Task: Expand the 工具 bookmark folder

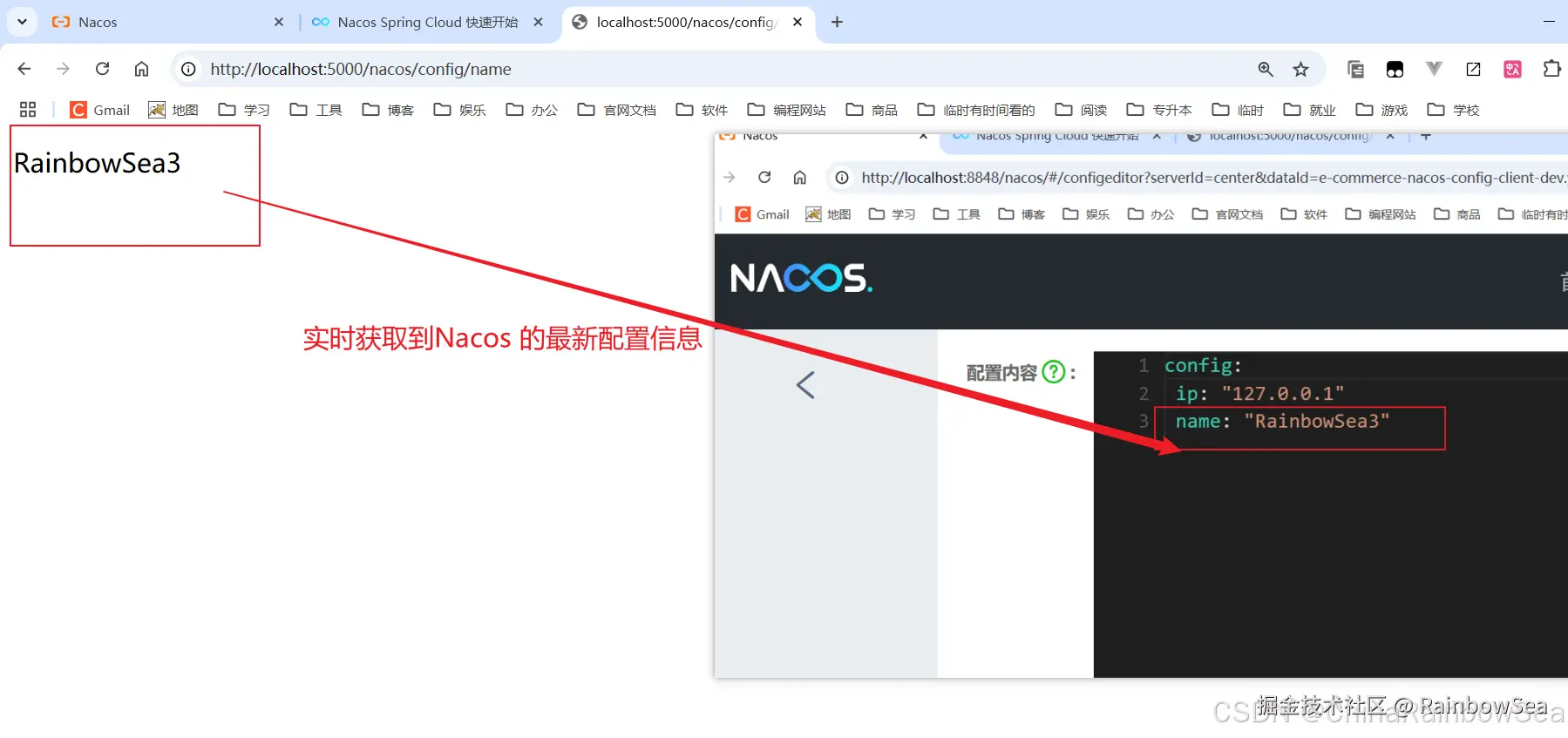Action: 316,110
